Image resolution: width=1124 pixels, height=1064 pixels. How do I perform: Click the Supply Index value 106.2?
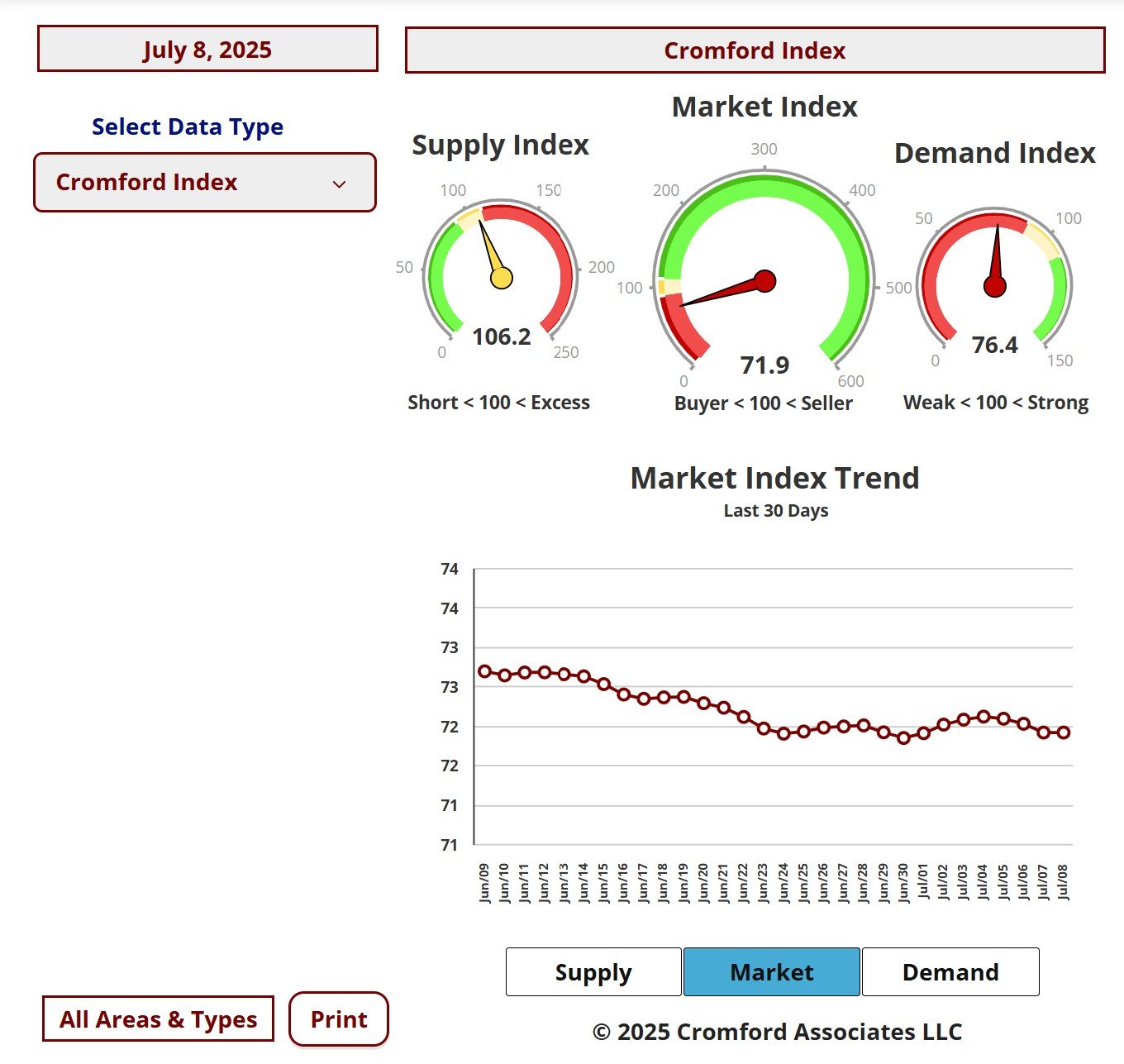(502, 336)
